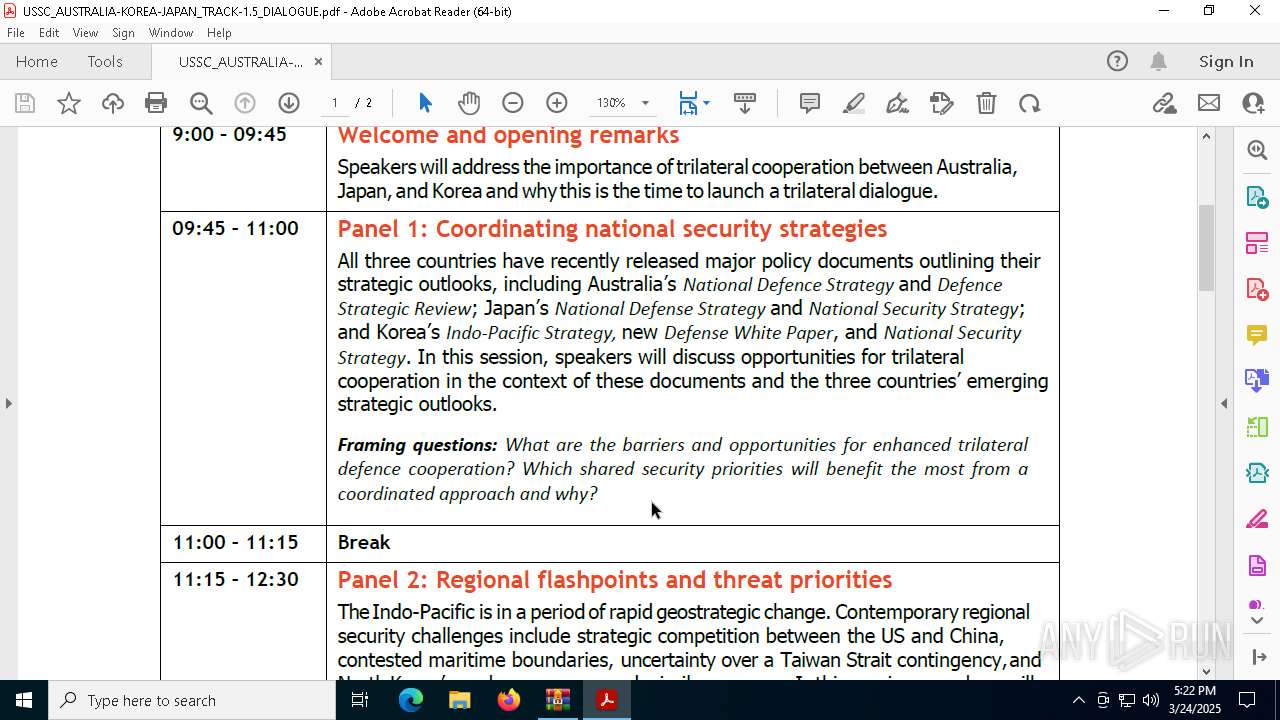1280x720 pixels.
Task: Select the USSC_AUSTRALIA document tab
Action: (x=240, y=61)
